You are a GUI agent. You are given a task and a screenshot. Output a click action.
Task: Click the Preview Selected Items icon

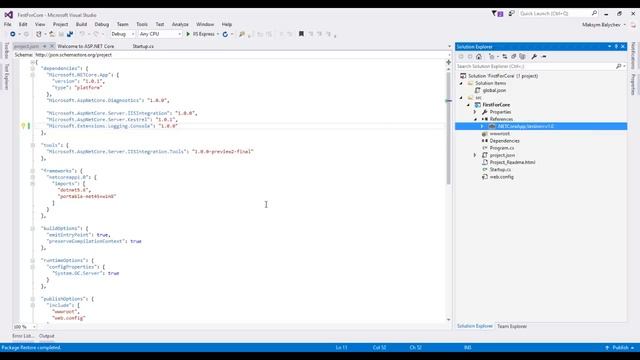tap(544, 56)
